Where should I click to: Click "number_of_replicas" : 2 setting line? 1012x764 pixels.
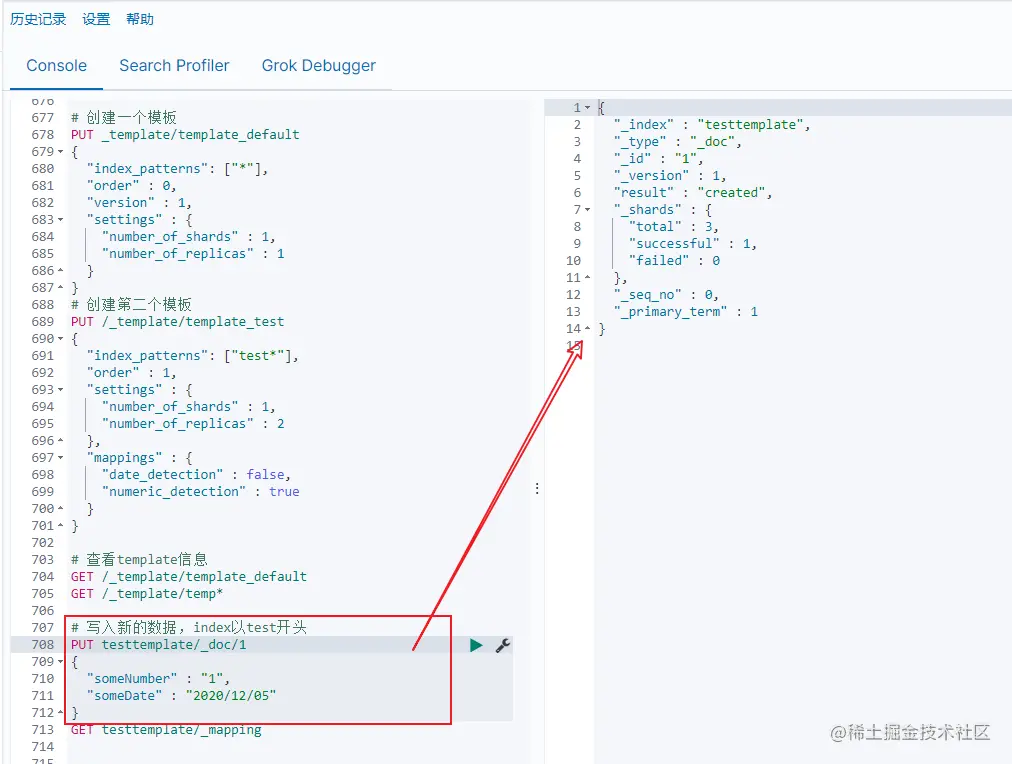click(193, 424)
